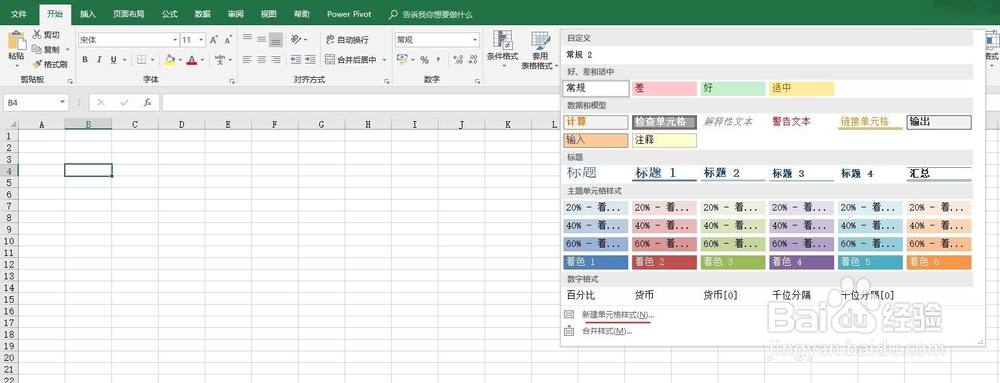Open the Font group dialog launcher
This screenshot has width=1000, height=383.
click(x=232, y=82)
